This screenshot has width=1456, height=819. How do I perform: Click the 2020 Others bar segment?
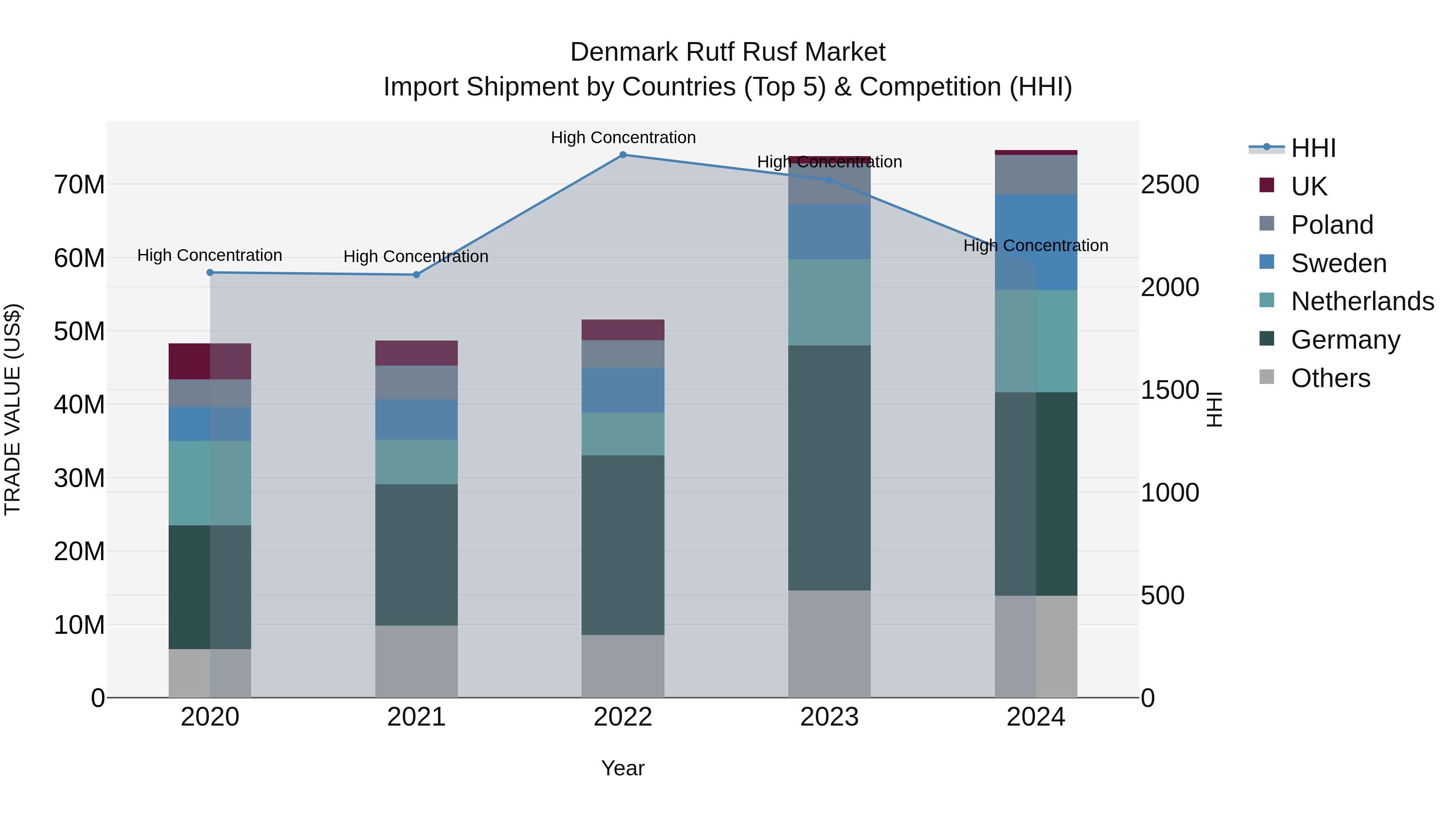coord(210,673)
